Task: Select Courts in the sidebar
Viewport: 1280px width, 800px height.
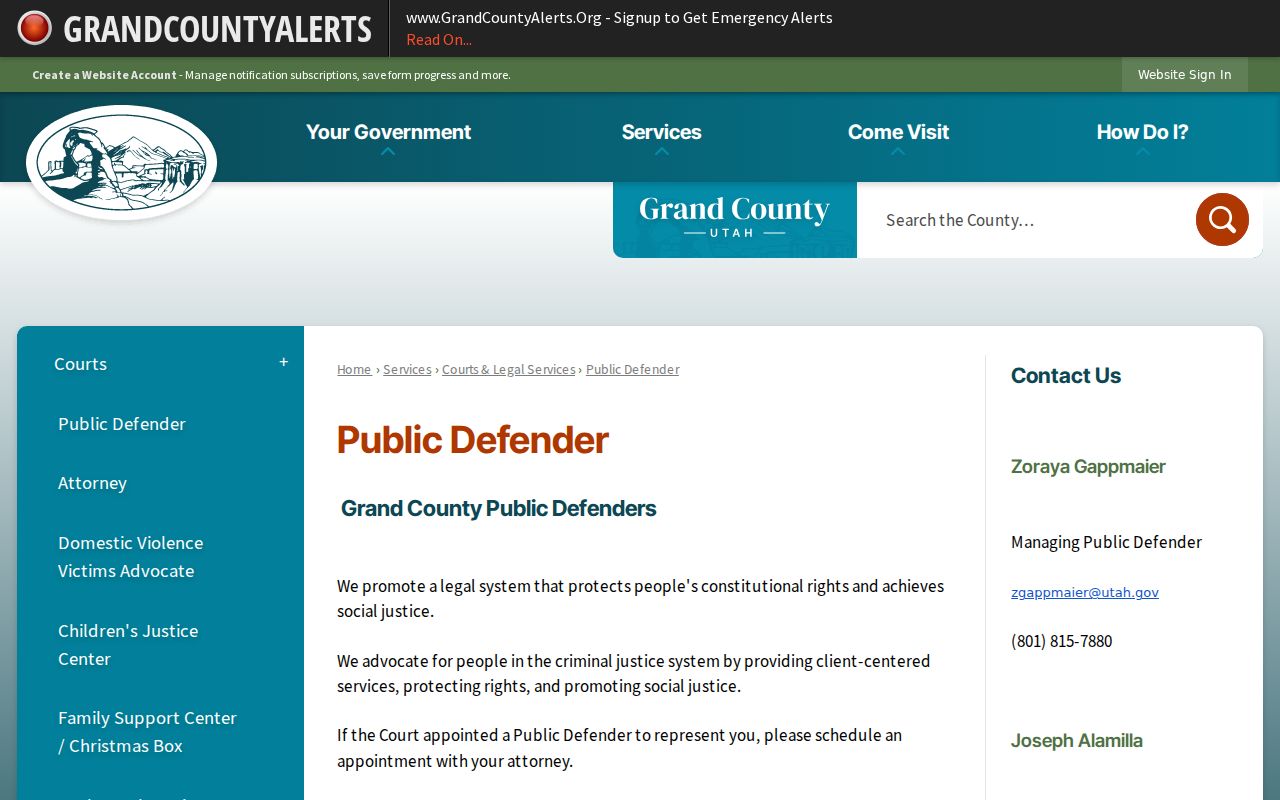Action: coord(80,364)
